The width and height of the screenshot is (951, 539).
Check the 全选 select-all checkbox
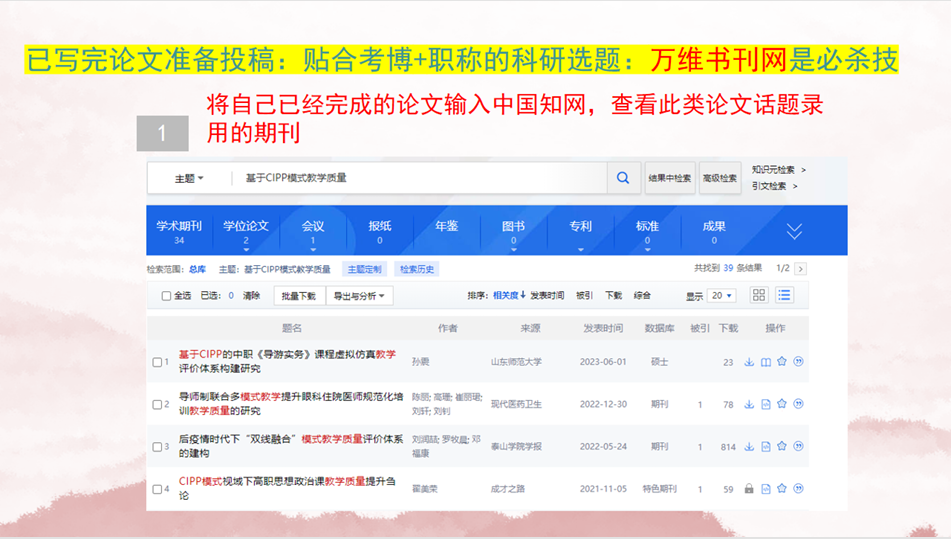(167, 296)
